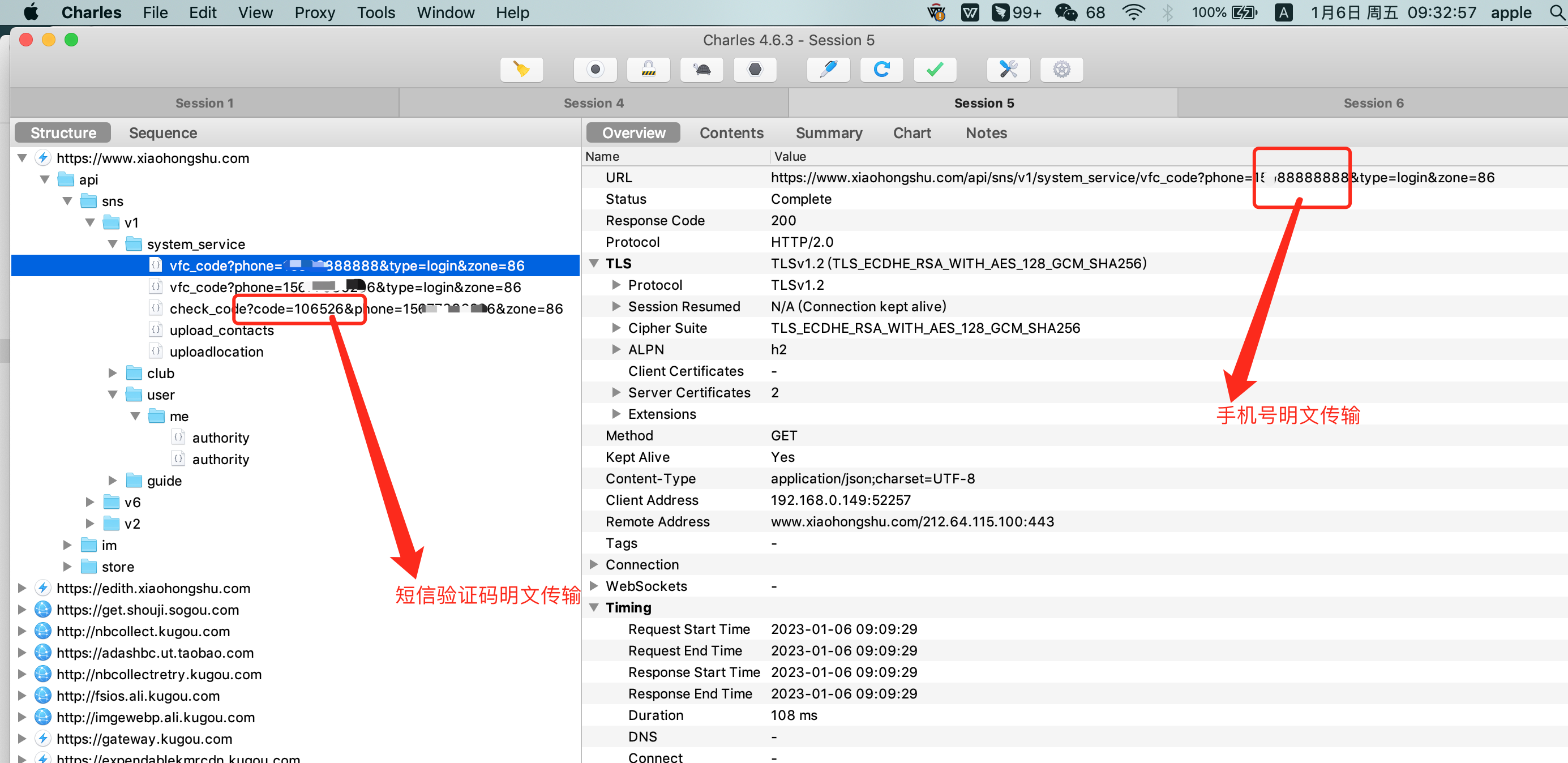Screen dimensions: 1568x763
Task: Click the nbcollect.kugou.com host
Action: pos(143,632)
